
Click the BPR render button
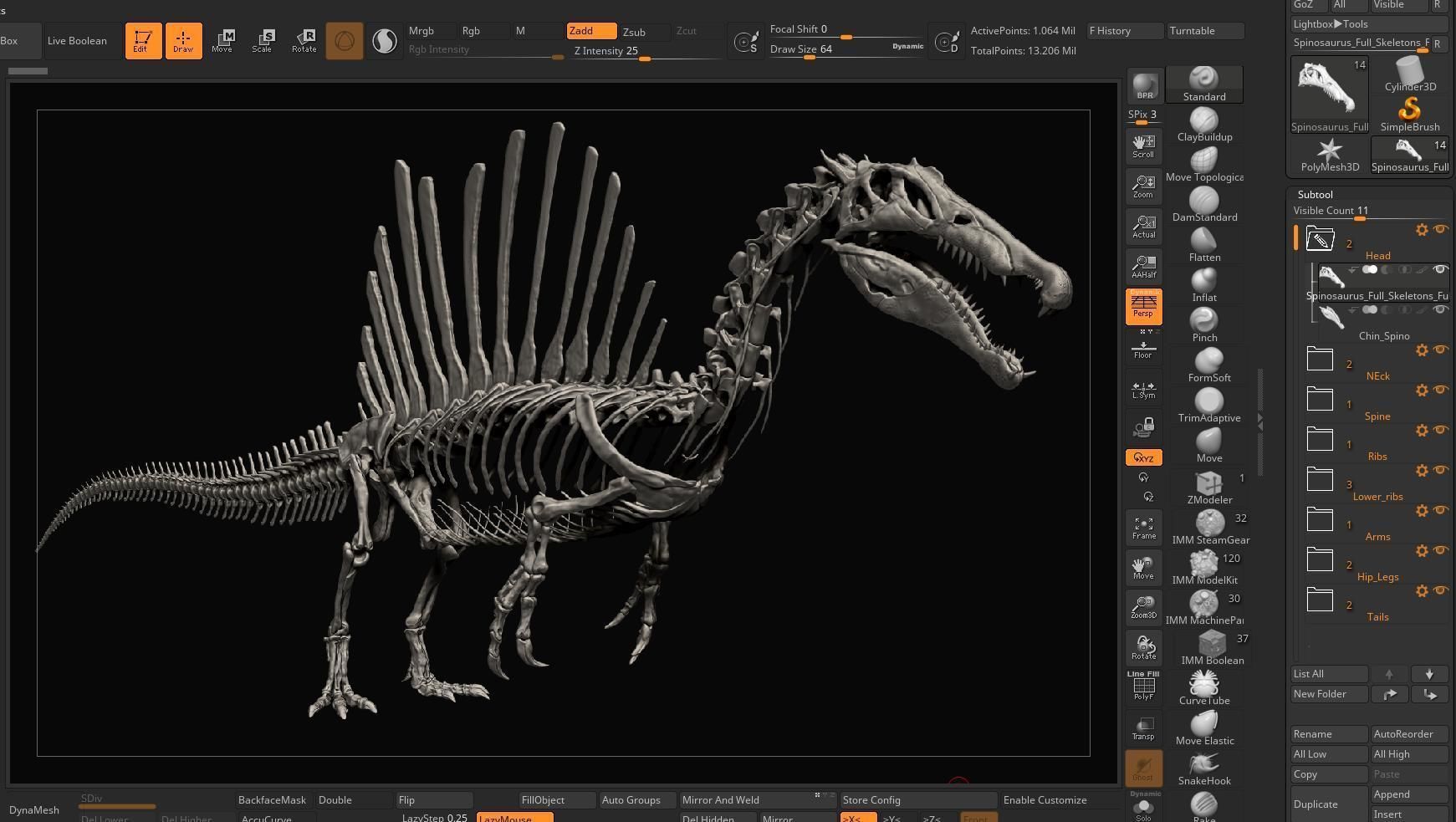(x=1144, y=85)
